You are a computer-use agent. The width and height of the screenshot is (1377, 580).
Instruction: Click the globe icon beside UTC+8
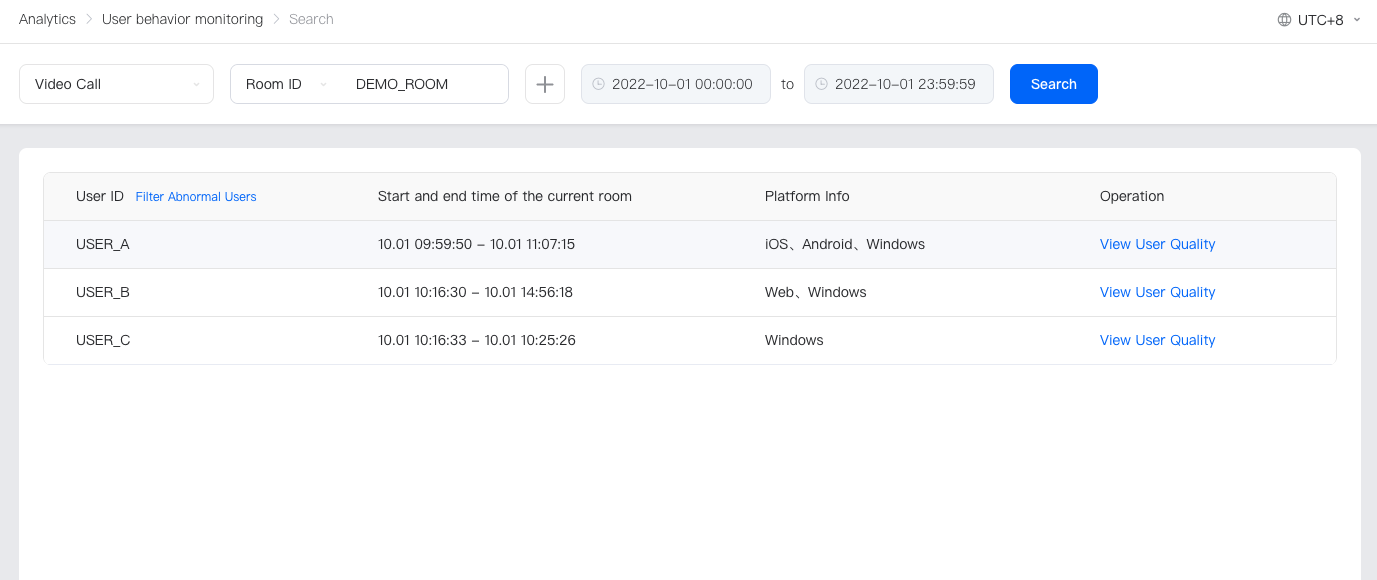(x=1284, y=20)
